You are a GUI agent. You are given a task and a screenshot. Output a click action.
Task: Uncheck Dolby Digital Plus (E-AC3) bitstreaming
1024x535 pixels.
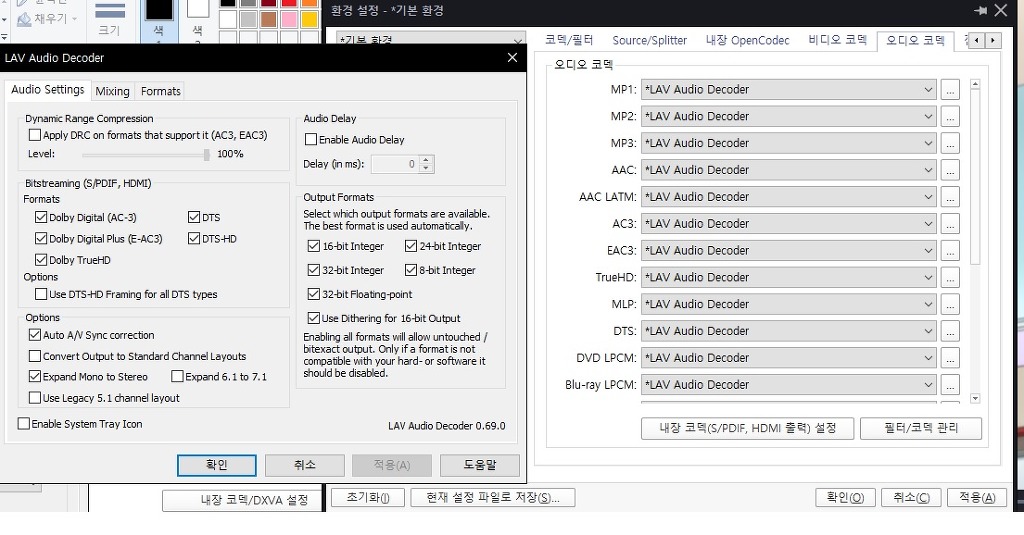(41, 238)
